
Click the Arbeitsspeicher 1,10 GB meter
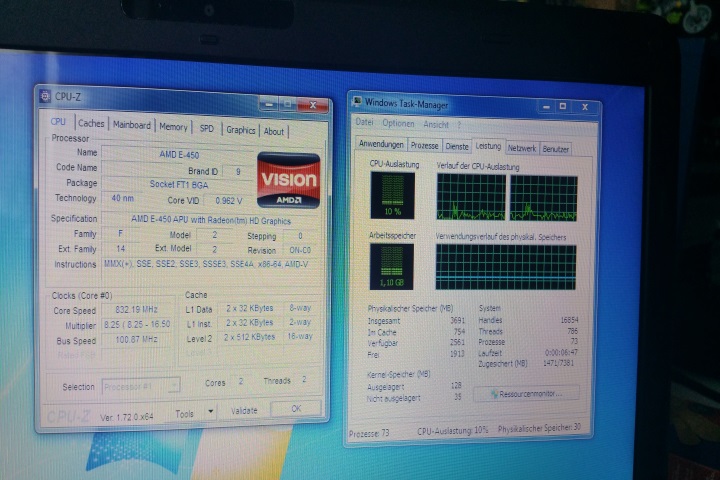click(392, 266)
